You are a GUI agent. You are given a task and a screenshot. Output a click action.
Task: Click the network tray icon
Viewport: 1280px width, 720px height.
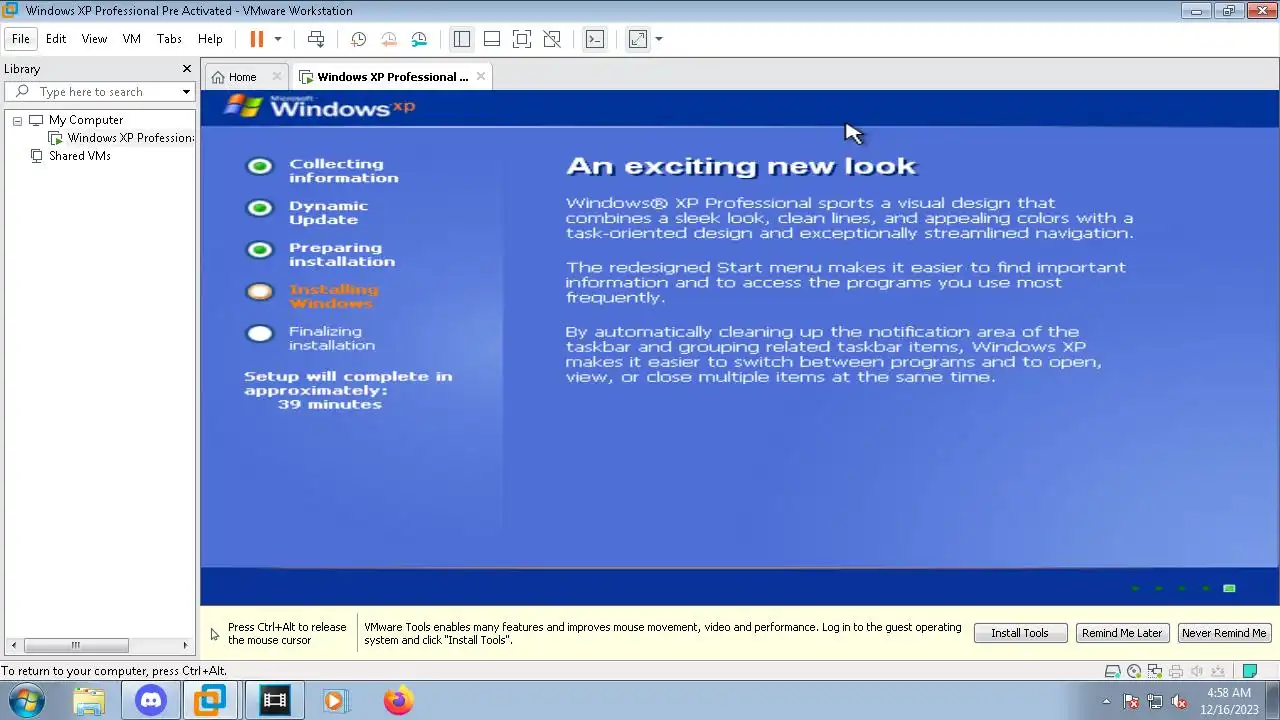point(1155,701)
